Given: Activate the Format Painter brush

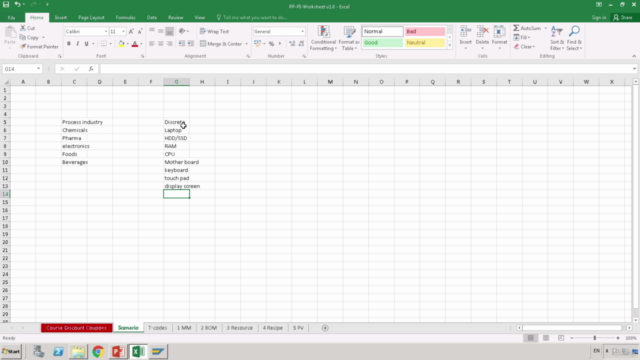Looking at the screenshot, I should coord(23,47).
